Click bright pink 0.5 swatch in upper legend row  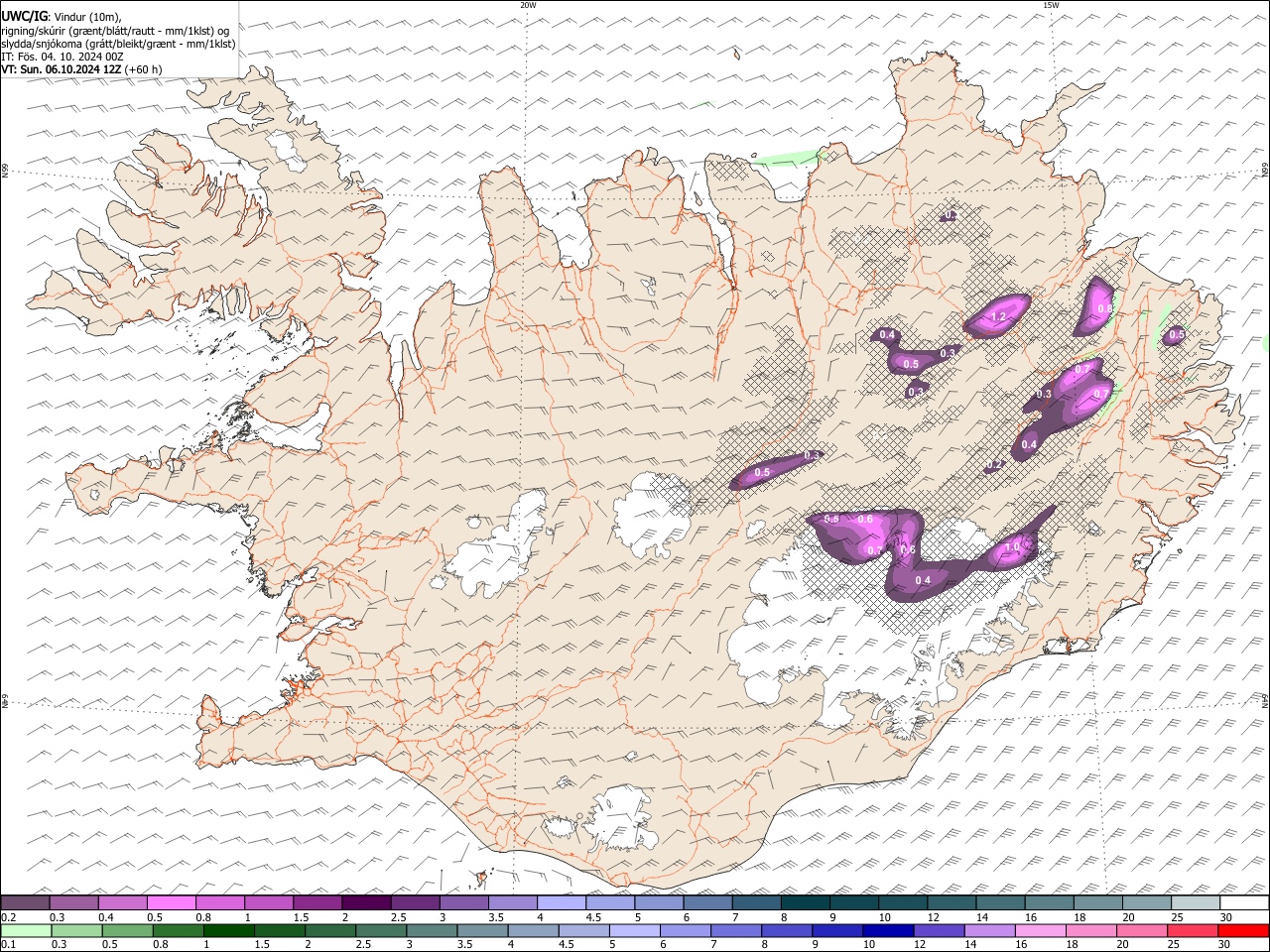tap(172, 903)
